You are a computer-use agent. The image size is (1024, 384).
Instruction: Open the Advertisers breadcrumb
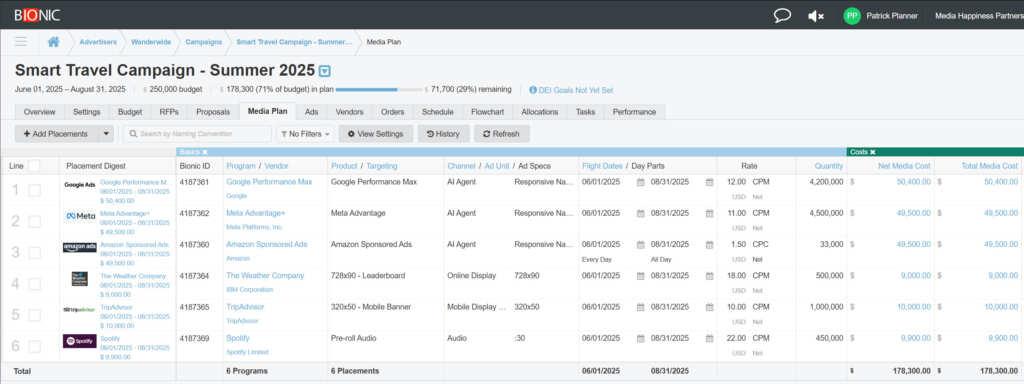[x=98, y=42]
